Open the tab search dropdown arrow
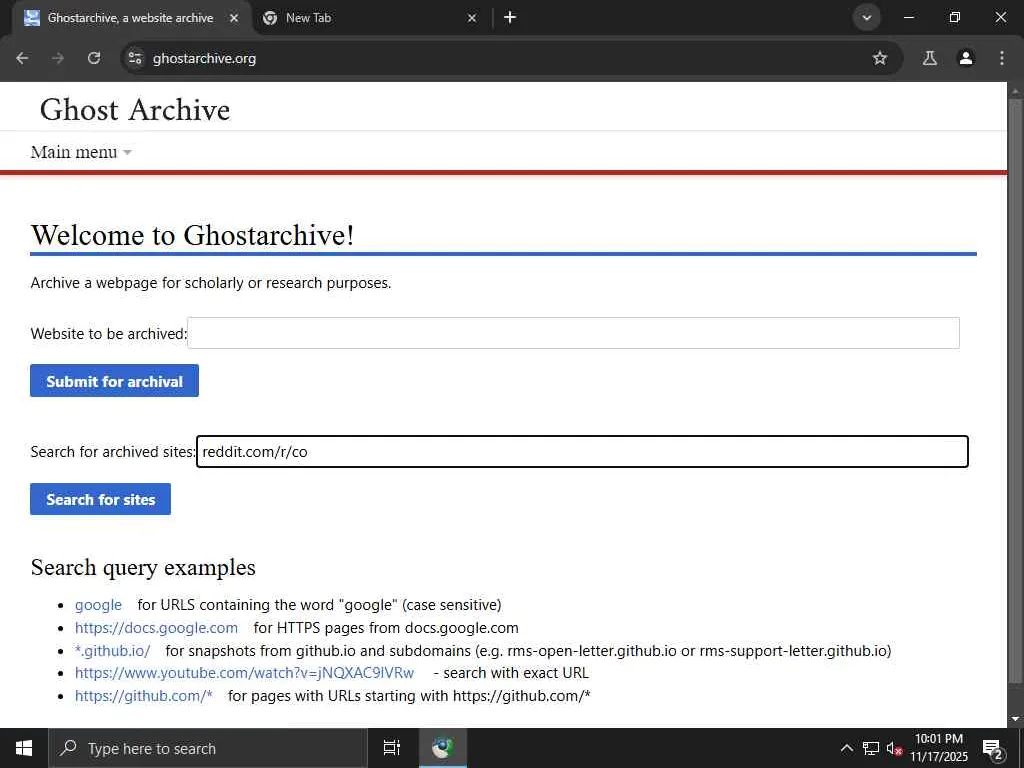This screenshot has width=1024, height=768. (867, 18)
